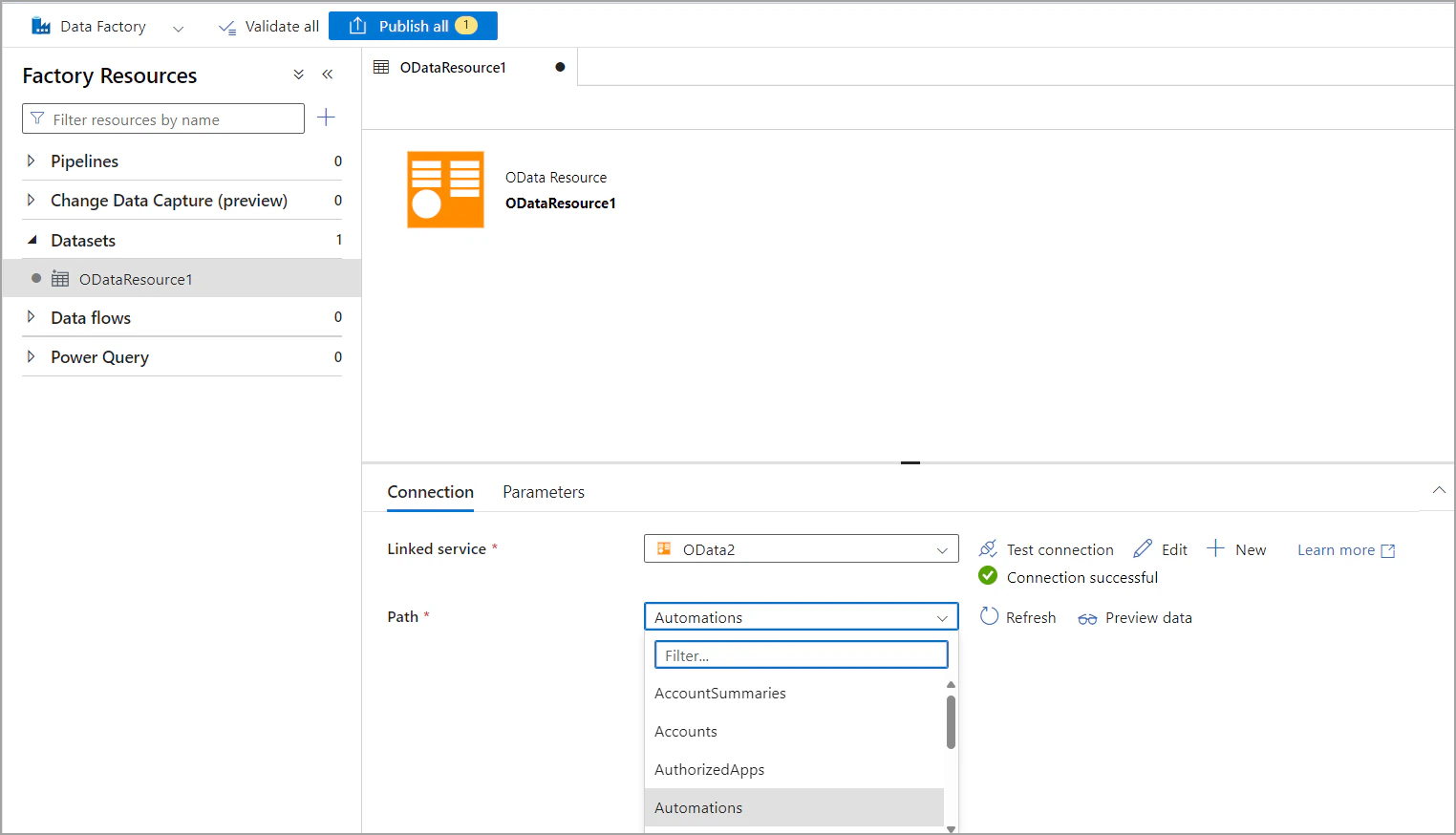Click the panel resize handle bar
1456x835 pixels.
click(x=910, y=462)
